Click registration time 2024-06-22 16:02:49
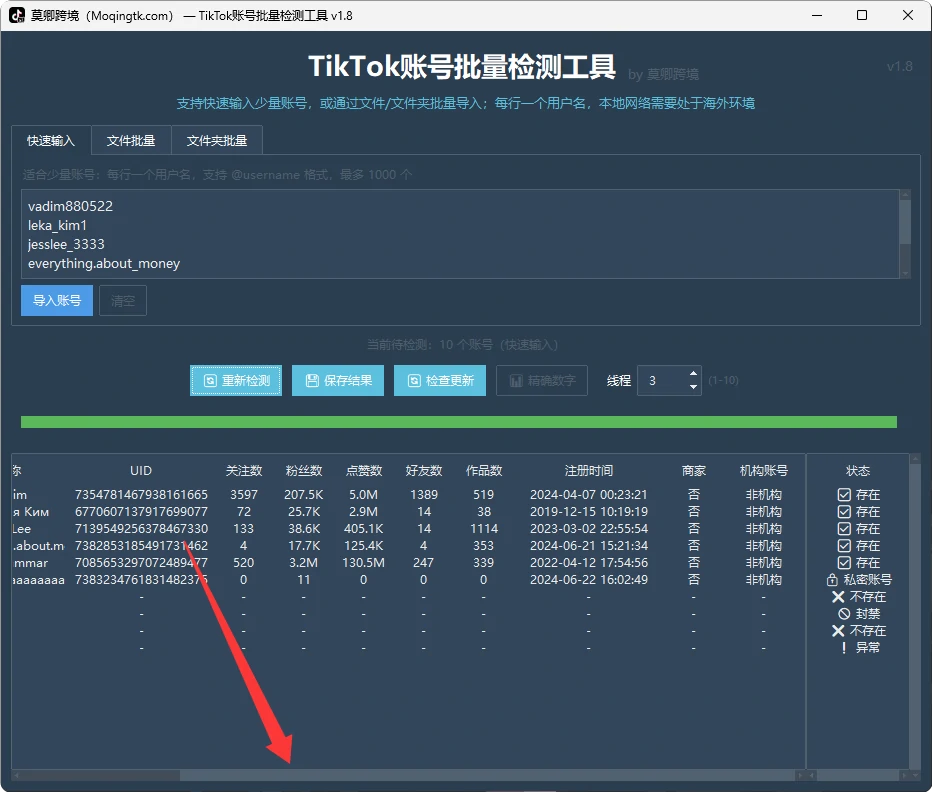Screen dimensions: 932x792 tap(588, 580)
